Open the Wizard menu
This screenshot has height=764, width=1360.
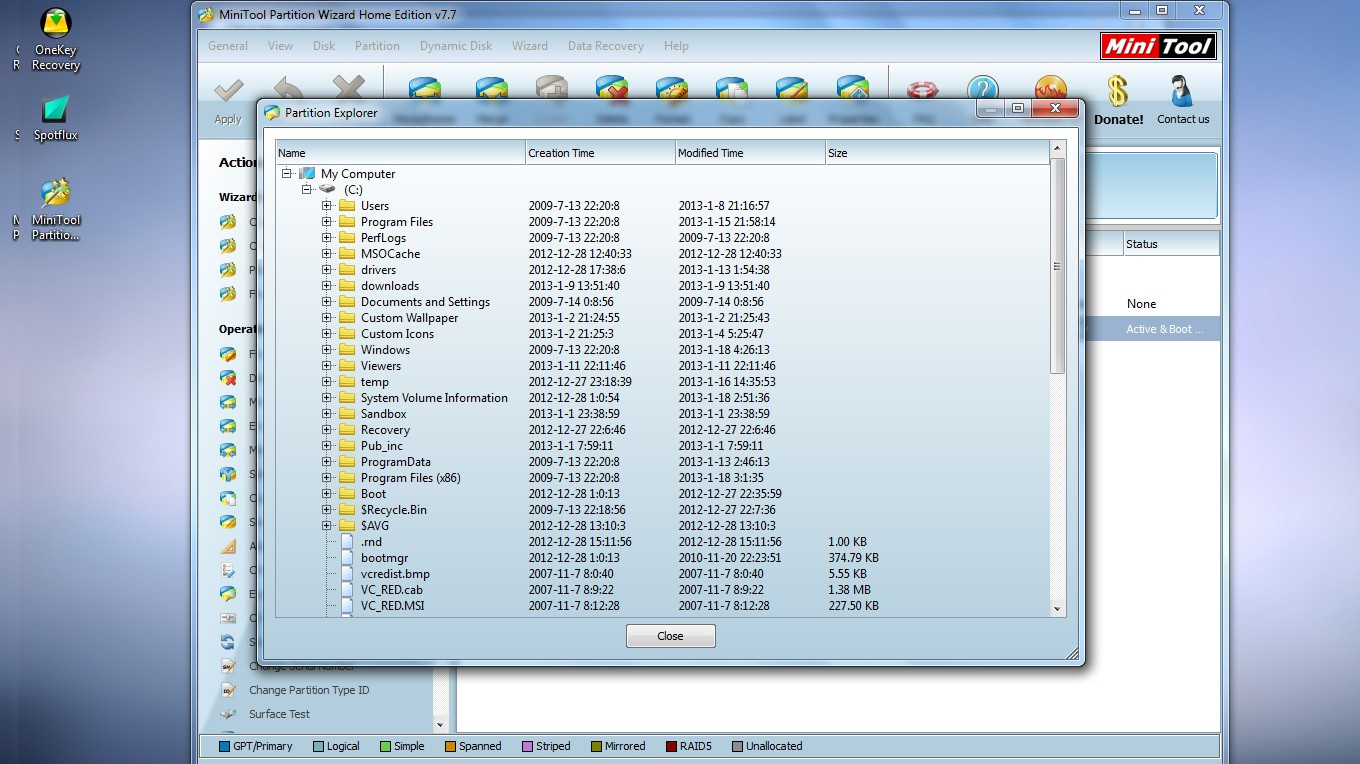pyautogui.click(x=529, y=46)
